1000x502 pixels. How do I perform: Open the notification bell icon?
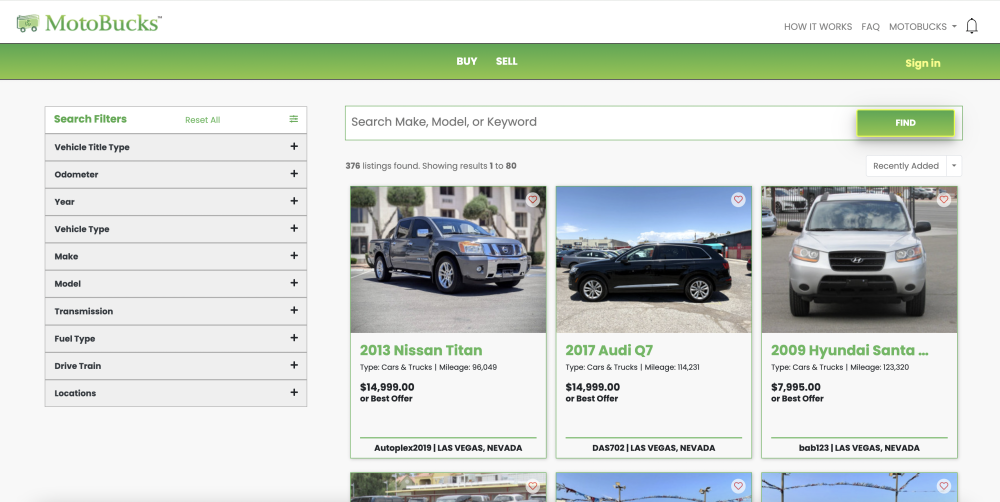pos(971,26)
